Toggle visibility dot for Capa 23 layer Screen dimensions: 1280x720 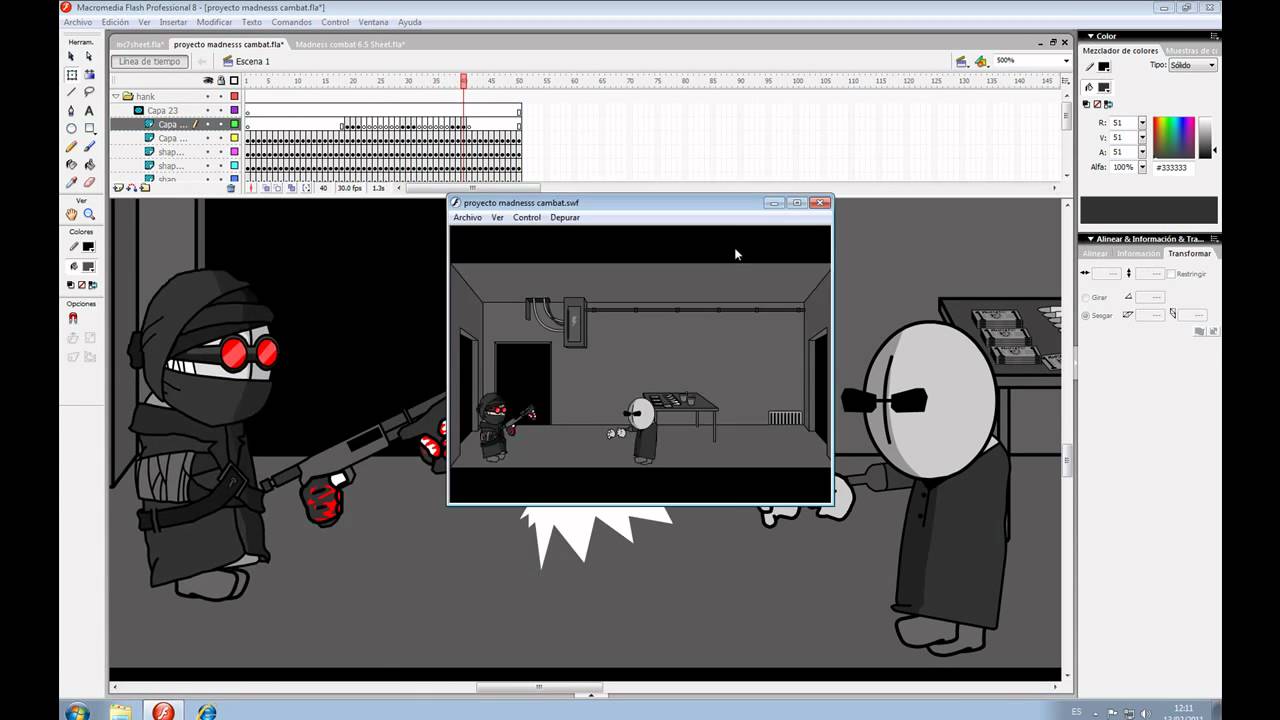[208, 111]
